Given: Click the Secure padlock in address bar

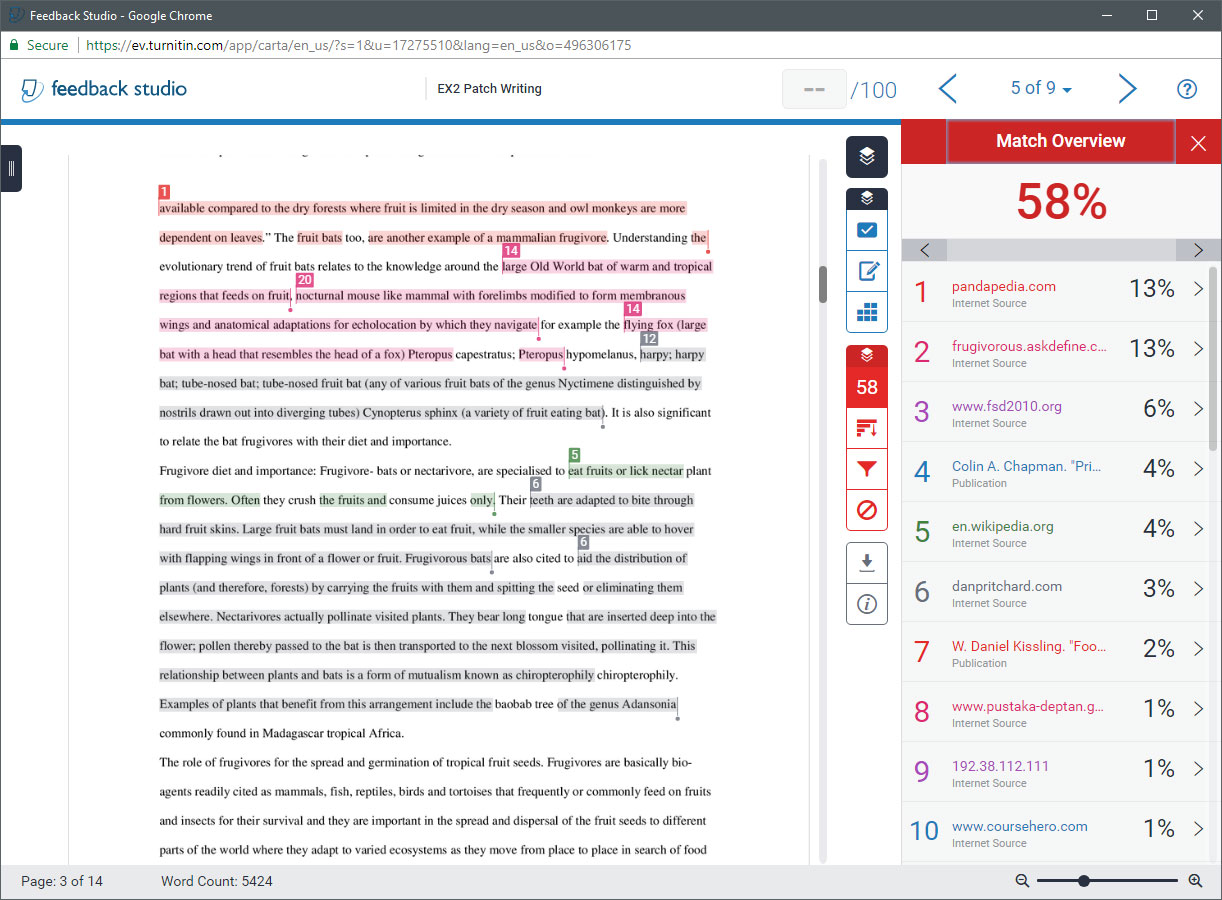Looking at the screenshot, I should (14, 45).
